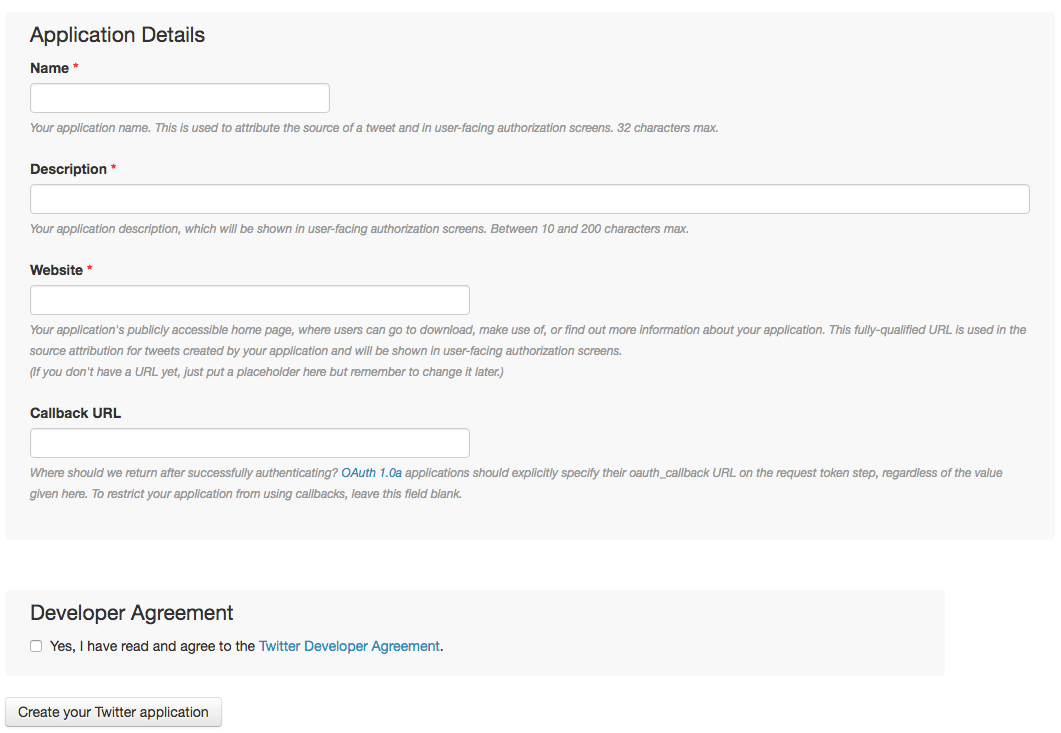Viewport: 1061px width, 733px height.
Task: Click the Callback URL input field
Action: 250,442
